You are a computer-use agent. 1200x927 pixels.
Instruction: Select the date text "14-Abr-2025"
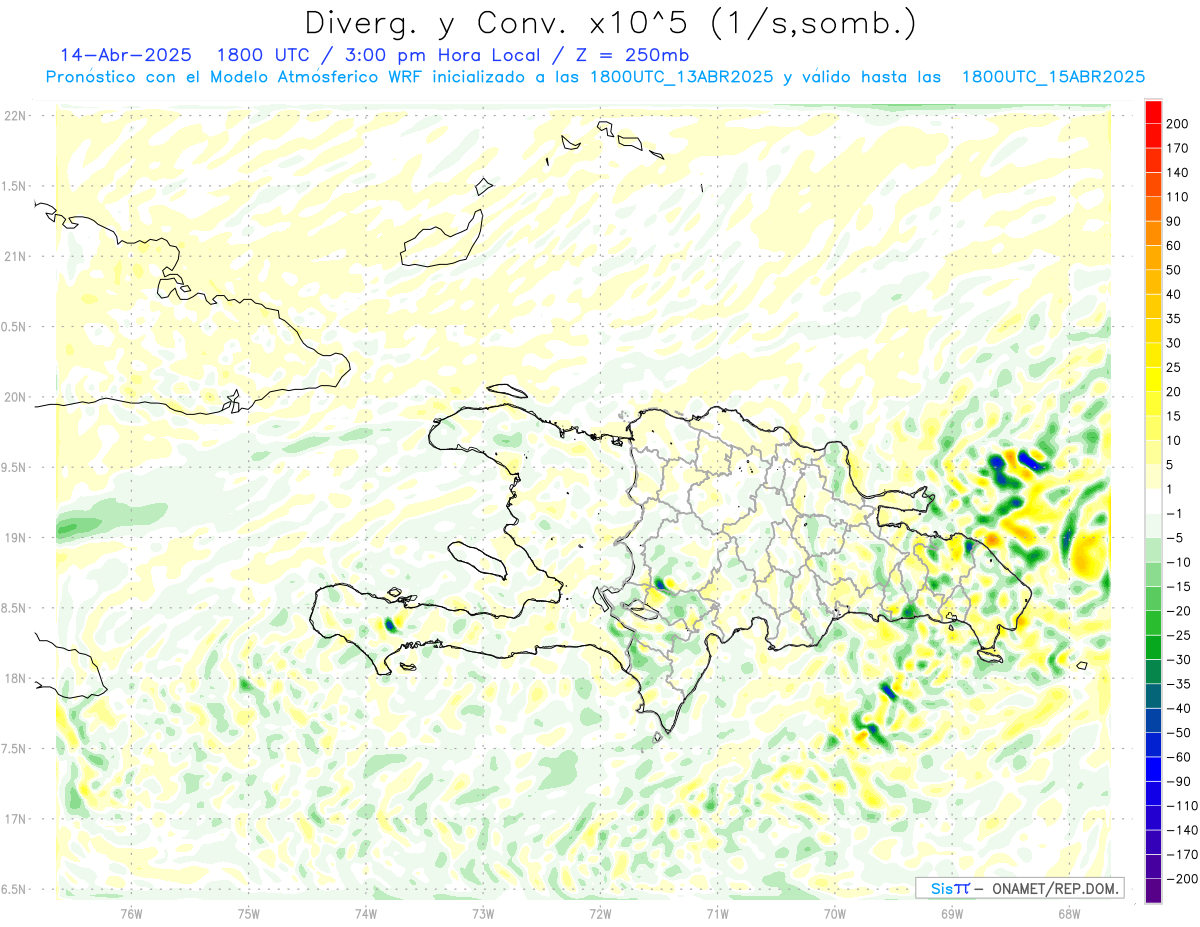(126, 55)
